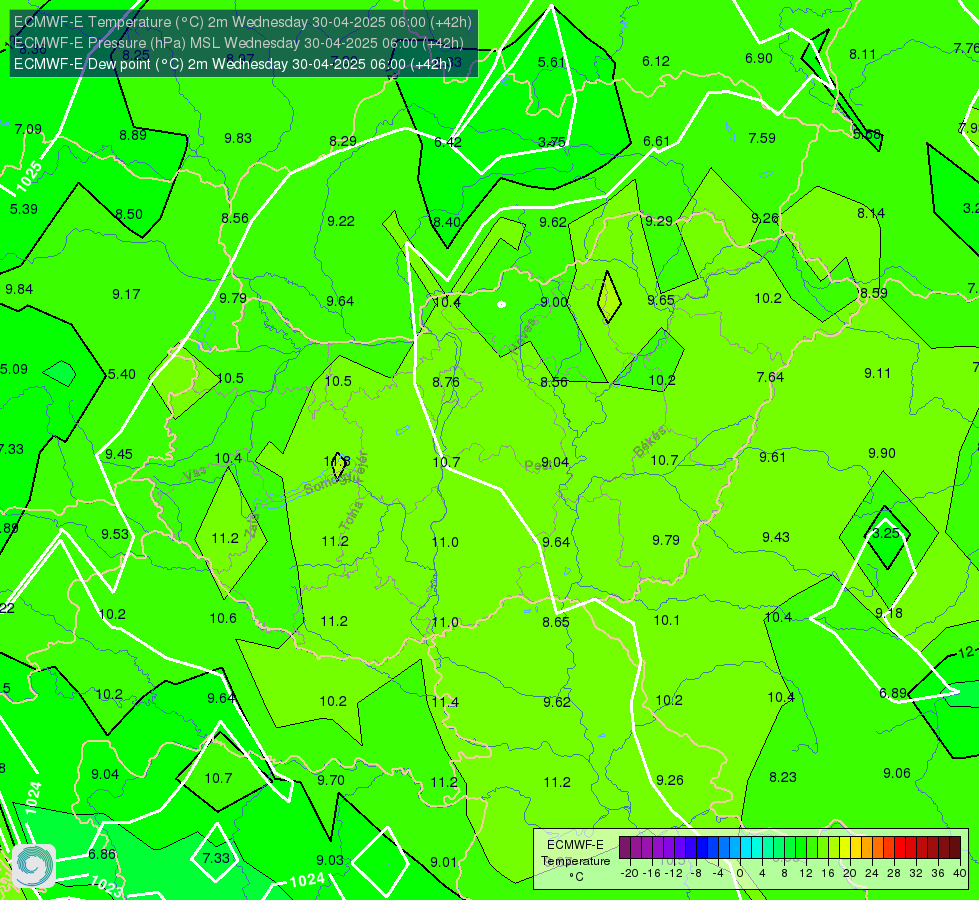The height and width of the screenshot is (900, 979).
Task: Click the legend tick label '-20'
Action: [x=629, y=873]
